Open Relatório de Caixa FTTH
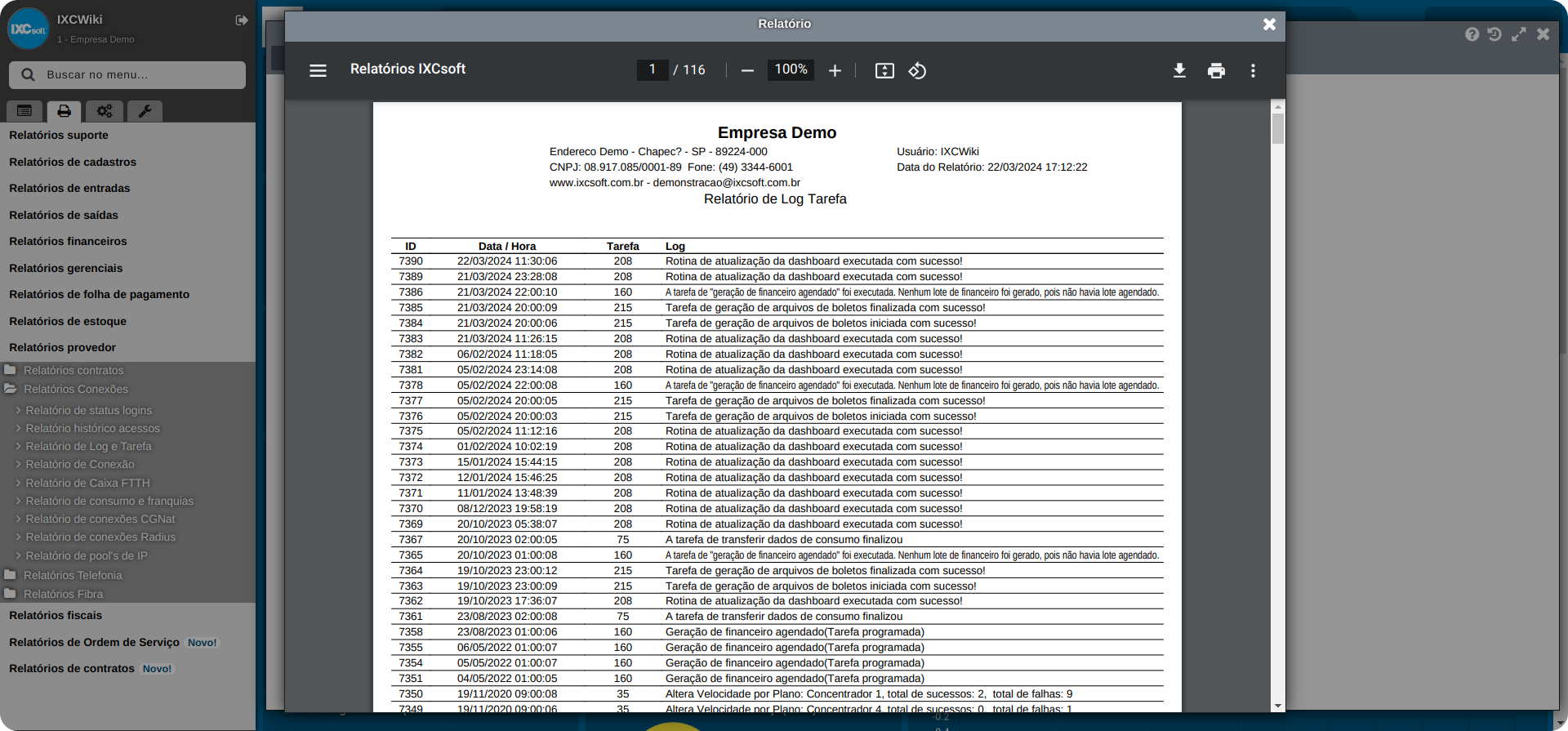 pos(87,484)
